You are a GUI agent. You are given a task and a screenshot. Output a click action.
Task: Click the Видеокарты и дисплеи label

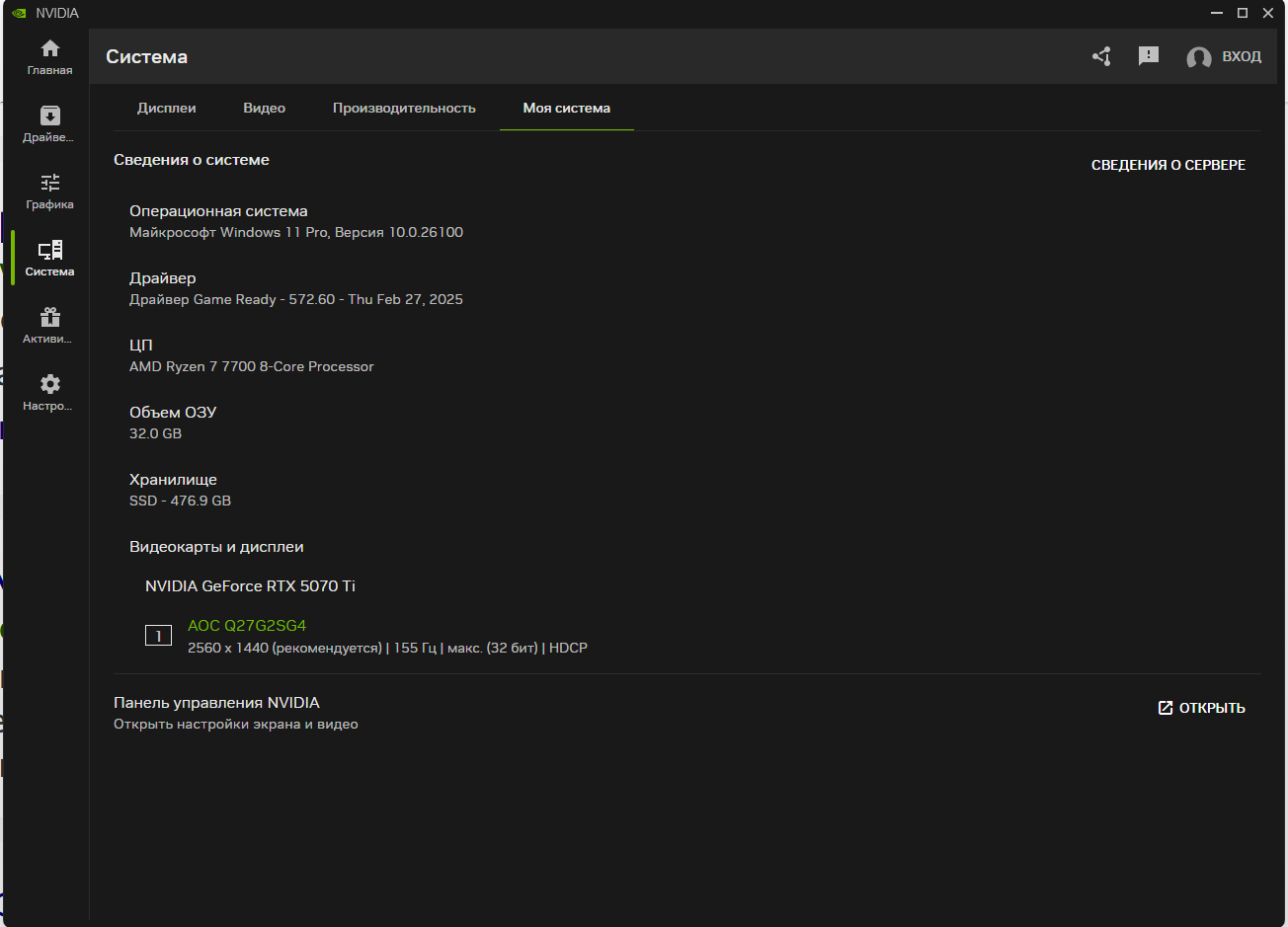[216, 547]
